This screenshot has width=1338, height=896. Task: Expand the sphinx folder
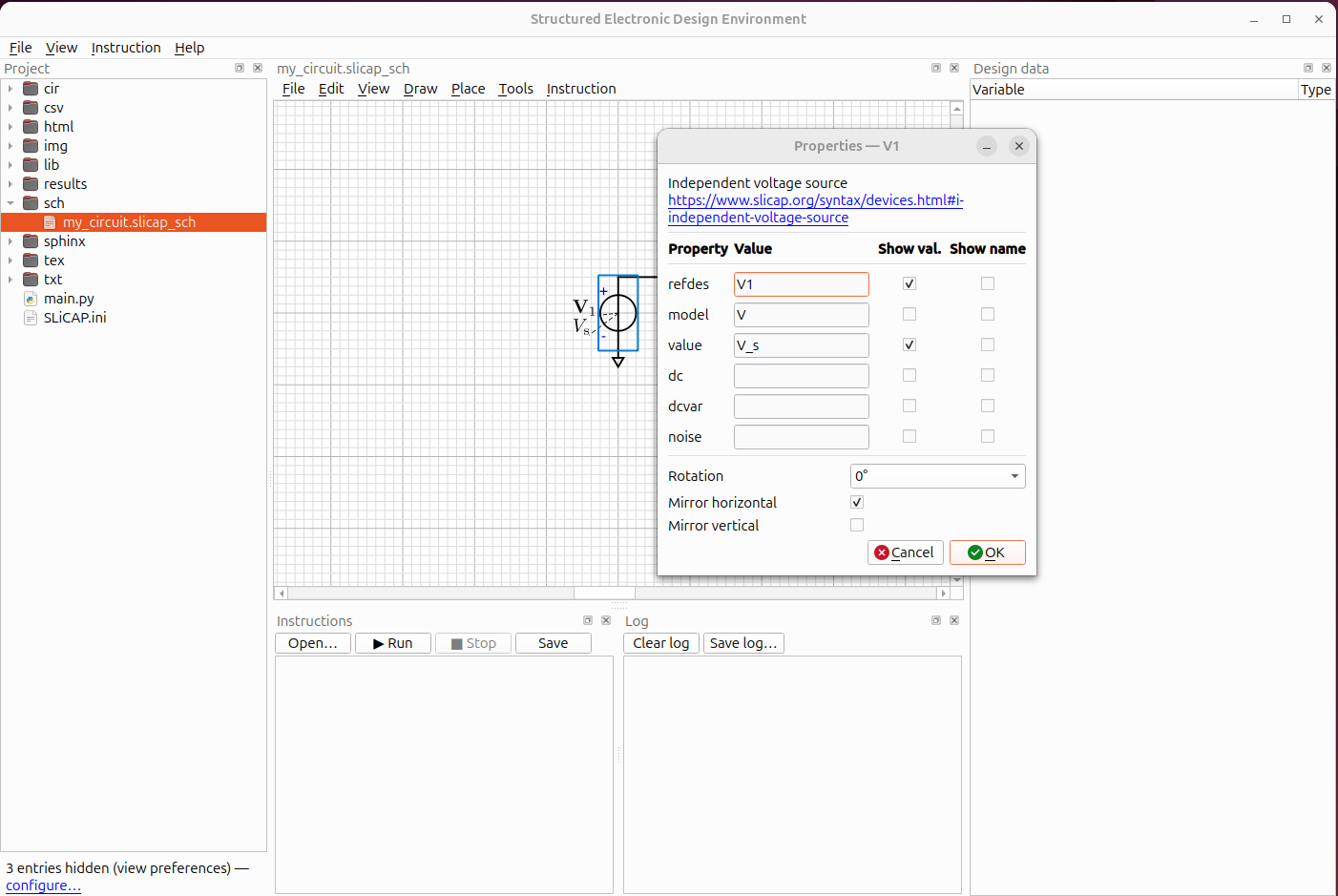pyautogui.click(x=10, y=241)
